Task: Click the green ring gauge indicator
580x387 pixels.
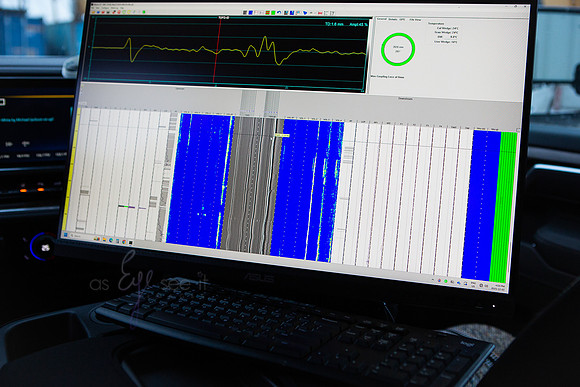Action: [x=398, y=49]
